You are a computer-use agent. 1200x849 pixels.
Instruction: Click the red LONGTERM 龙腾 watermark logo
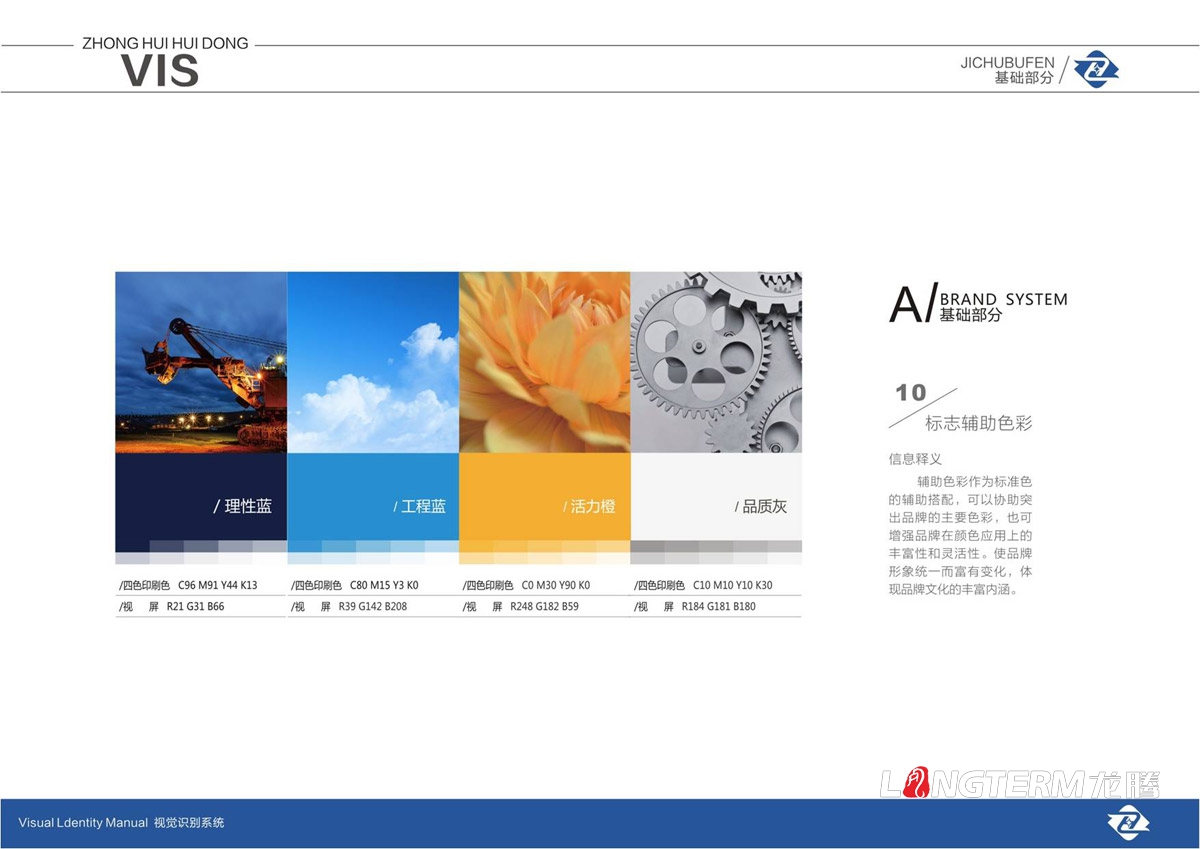(1022, 784)
